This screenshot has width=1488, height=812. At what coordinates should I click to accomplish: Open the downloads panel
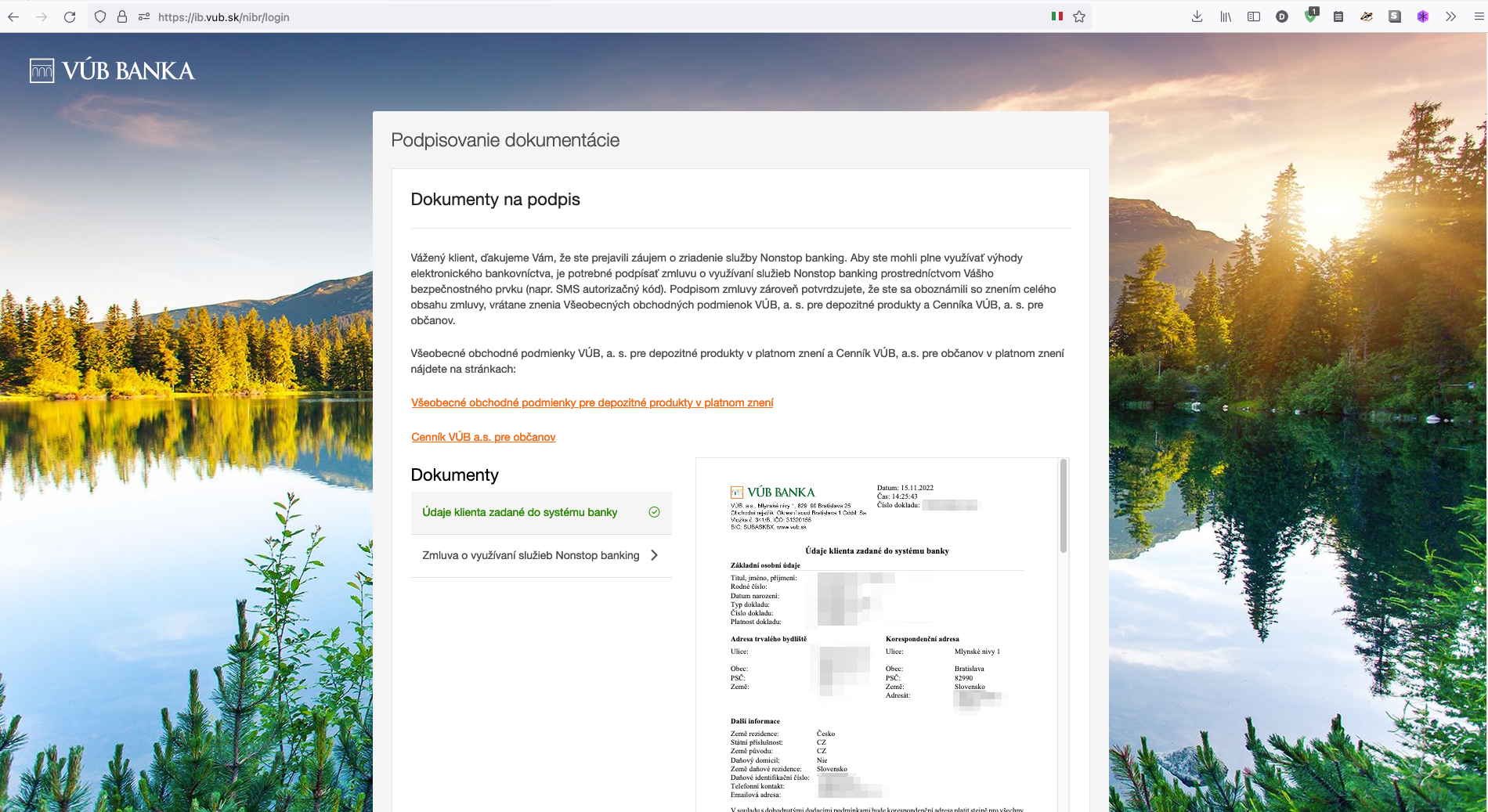coord(1197,16)
